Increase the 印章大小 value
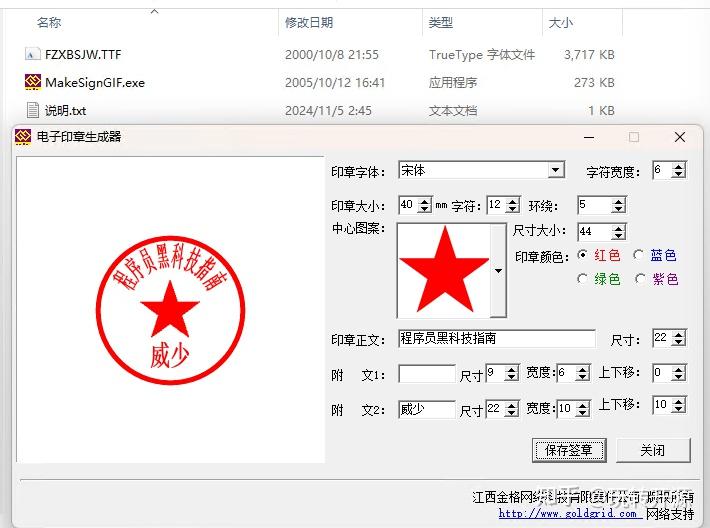The image size is (710, 528). click(424, 201)
